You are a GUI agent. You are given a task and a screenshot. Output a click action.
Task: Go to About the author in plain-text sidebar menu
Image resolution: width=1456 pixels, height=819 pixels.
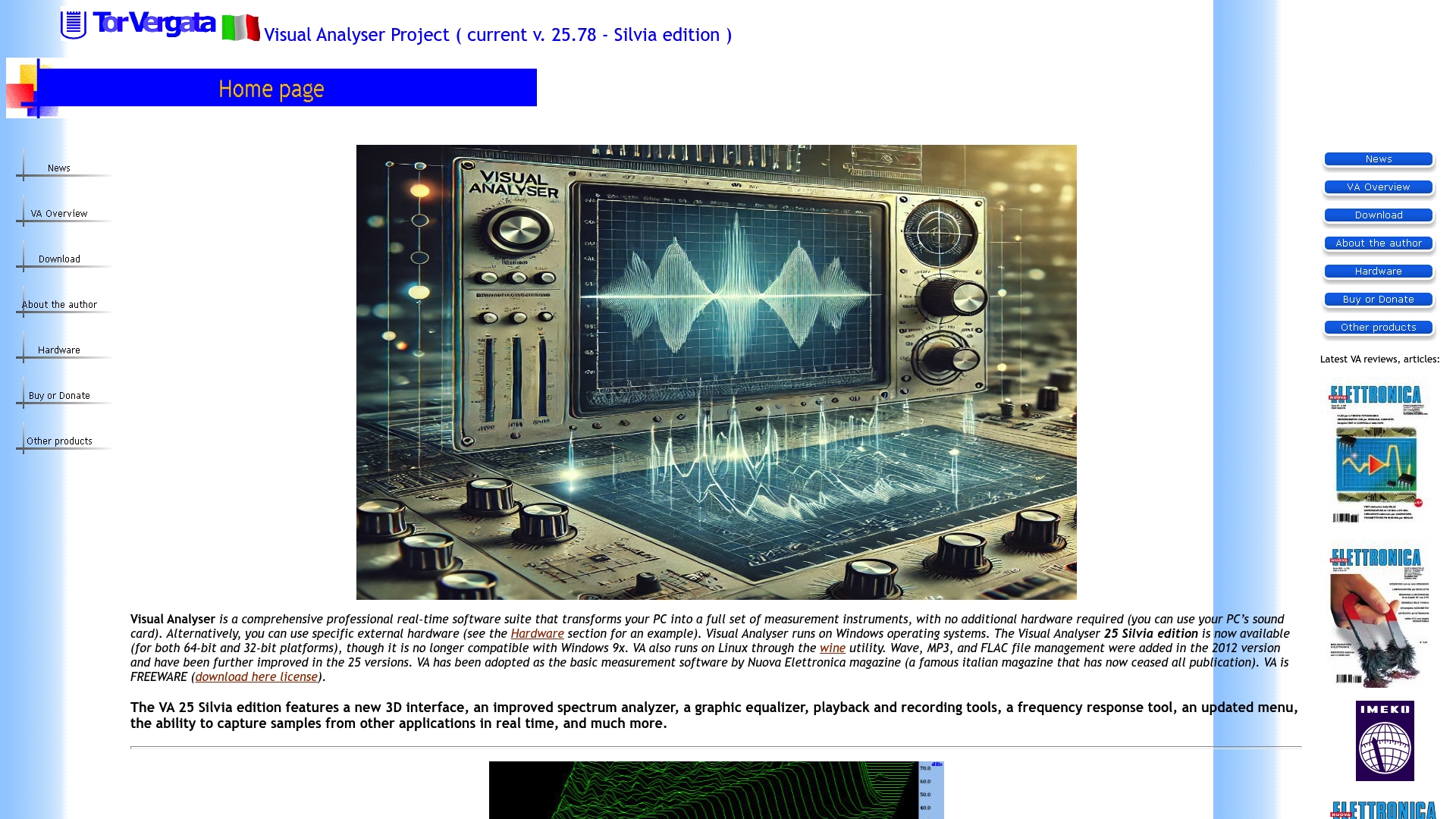(59, 305)
